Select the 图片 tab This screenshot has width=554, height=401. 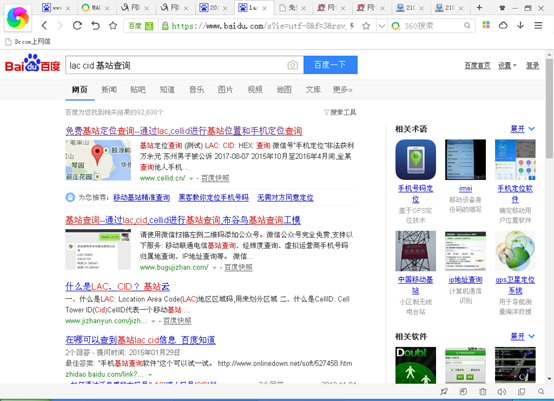225,90
